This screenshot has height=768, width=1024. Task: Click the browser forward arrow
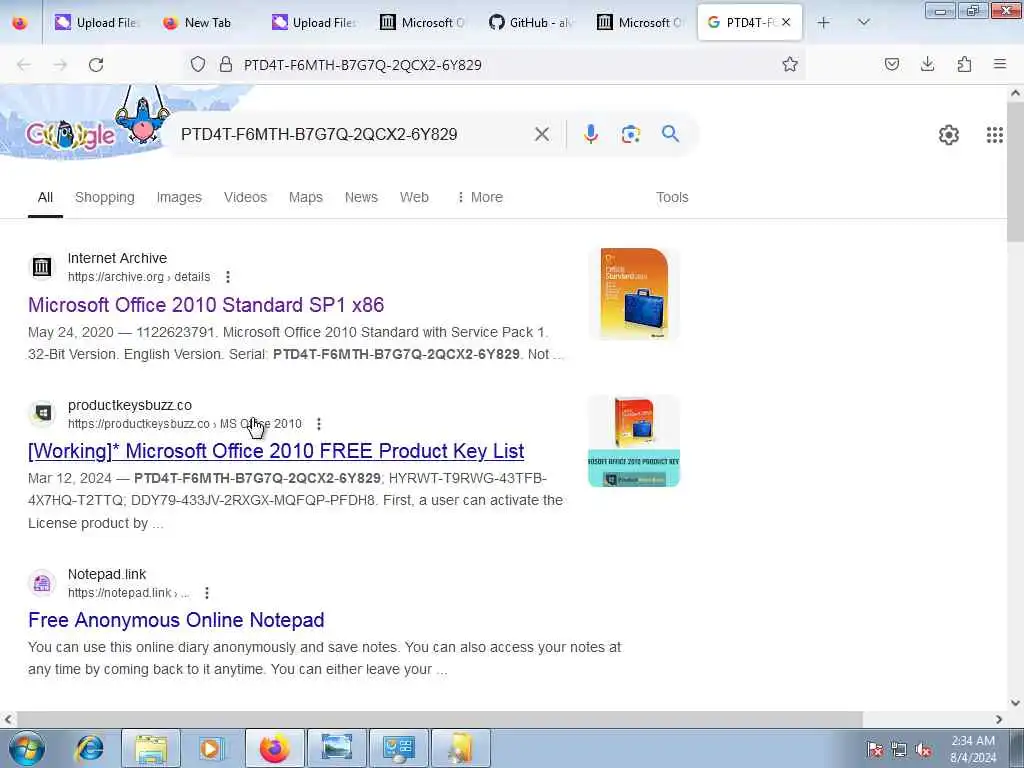[60, 65]
